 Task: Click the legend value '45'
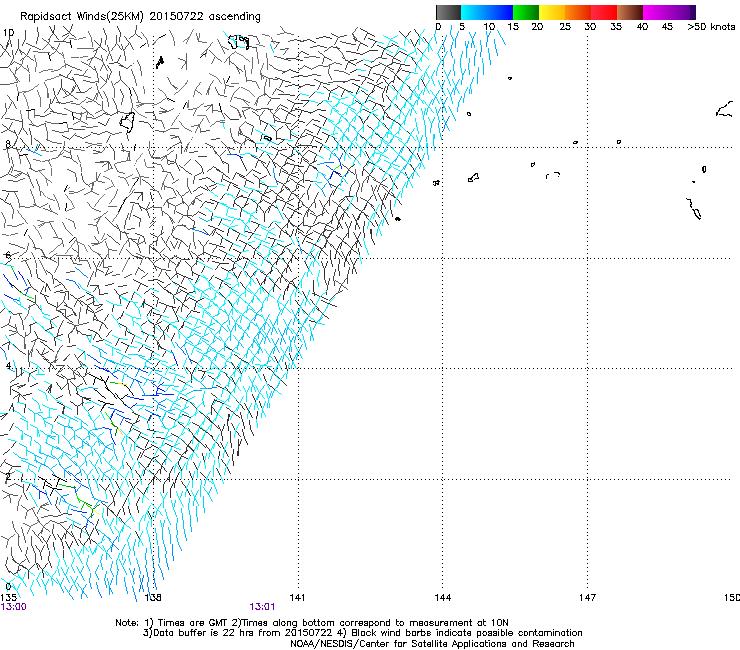coord(667,27)
